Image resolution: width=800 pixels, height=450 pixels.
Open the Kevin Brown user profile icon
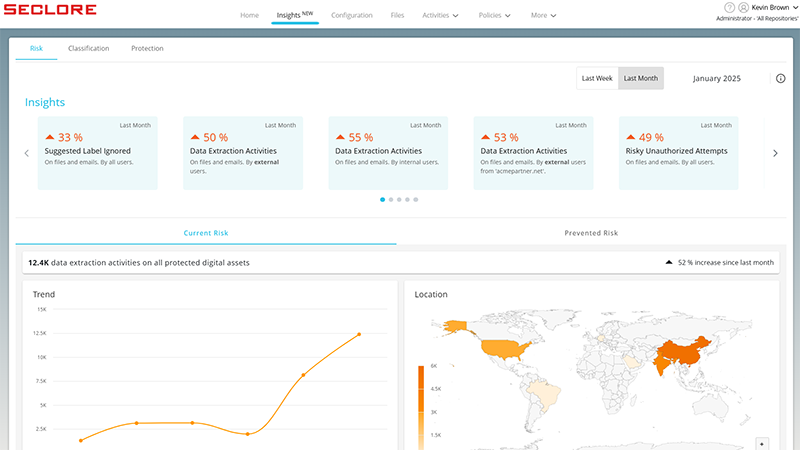743,7
